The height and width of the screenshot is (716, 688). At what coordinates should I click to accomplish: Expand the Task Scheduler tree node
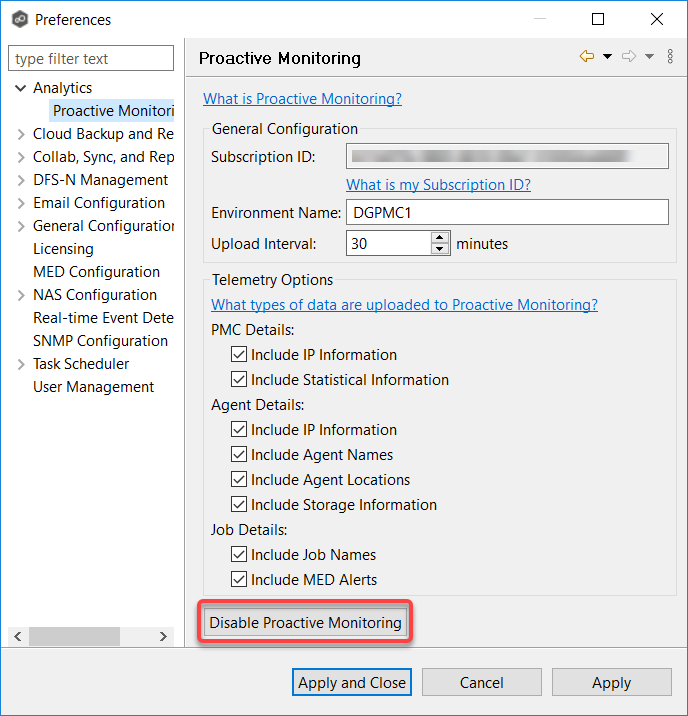(x=21, y=365)
